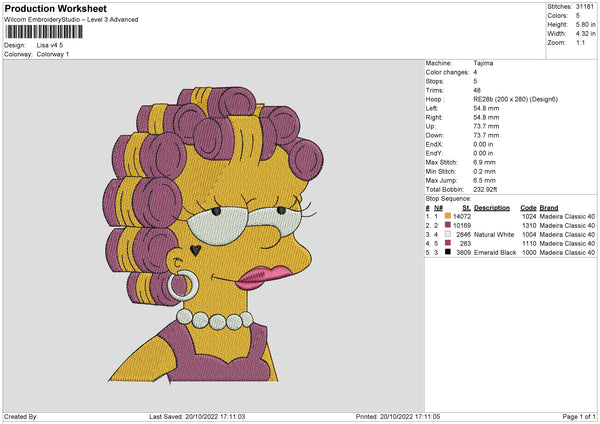
Task: Click the Up value 73.7 mm
Action: pos(486,126)
